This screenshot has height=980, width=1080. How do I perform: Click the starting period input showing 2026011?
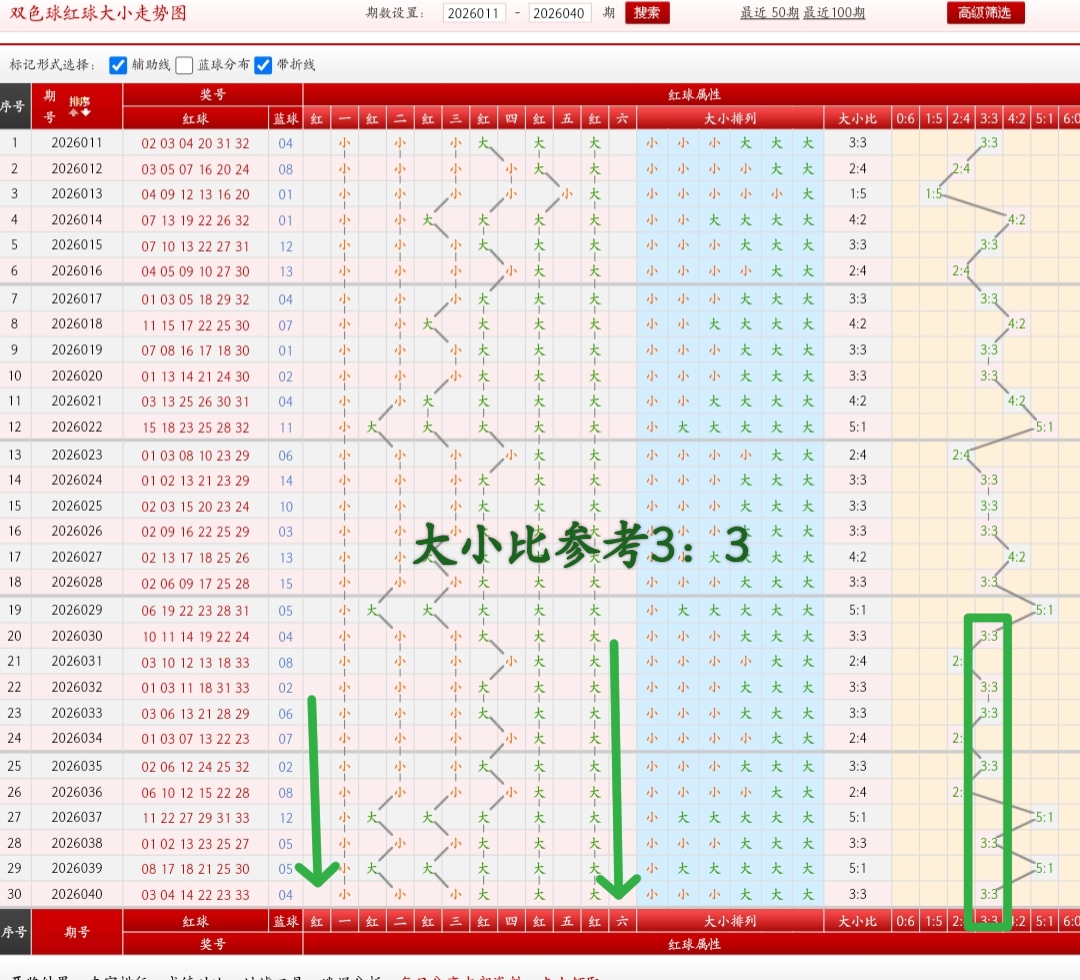(475, 14)
